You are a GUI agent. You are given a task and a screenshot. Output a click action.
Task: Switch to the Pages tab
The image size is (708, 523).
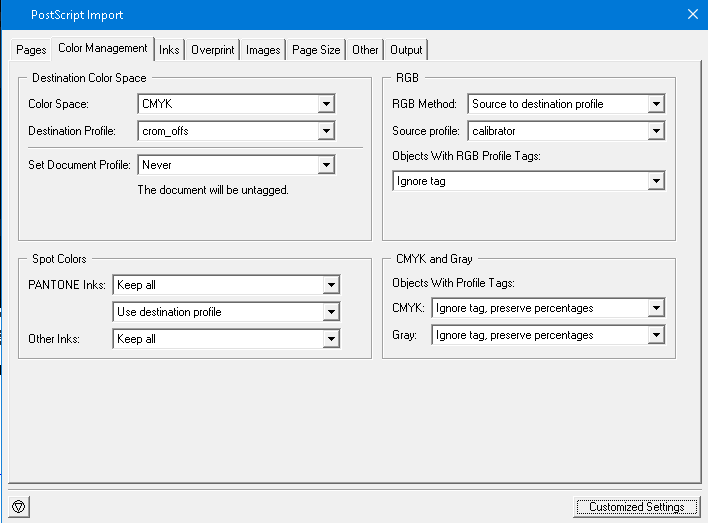31,50
